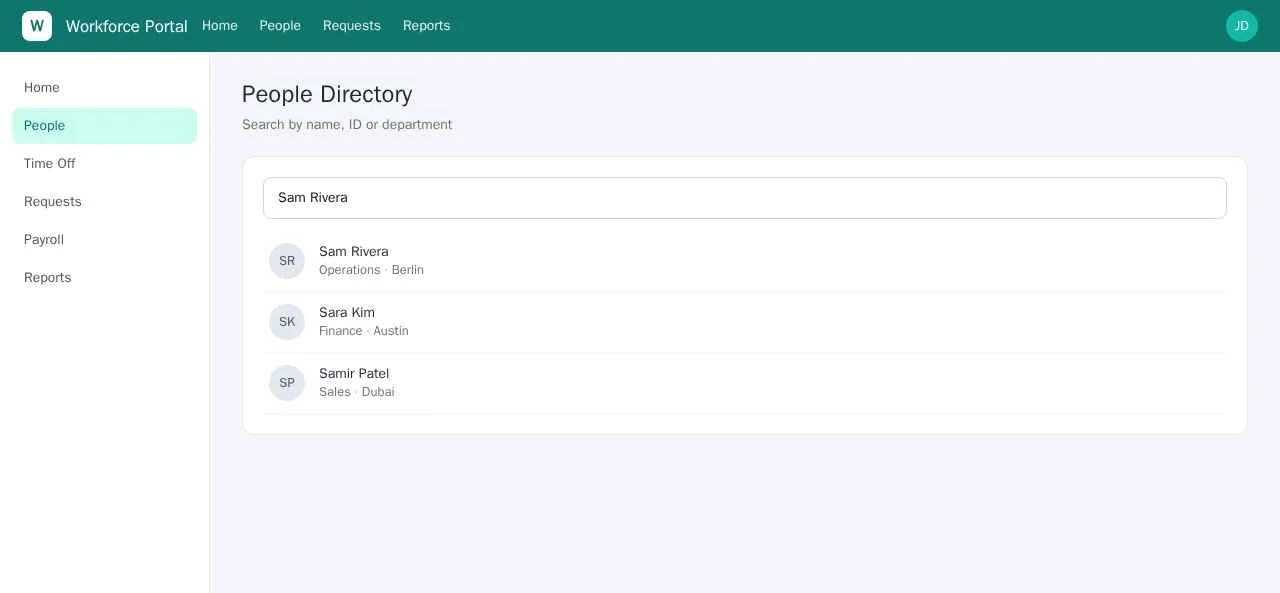Open Payroll in the sidebar
Image resolution: width=1280 pixels, height=593 pixels.
(104, 240)
